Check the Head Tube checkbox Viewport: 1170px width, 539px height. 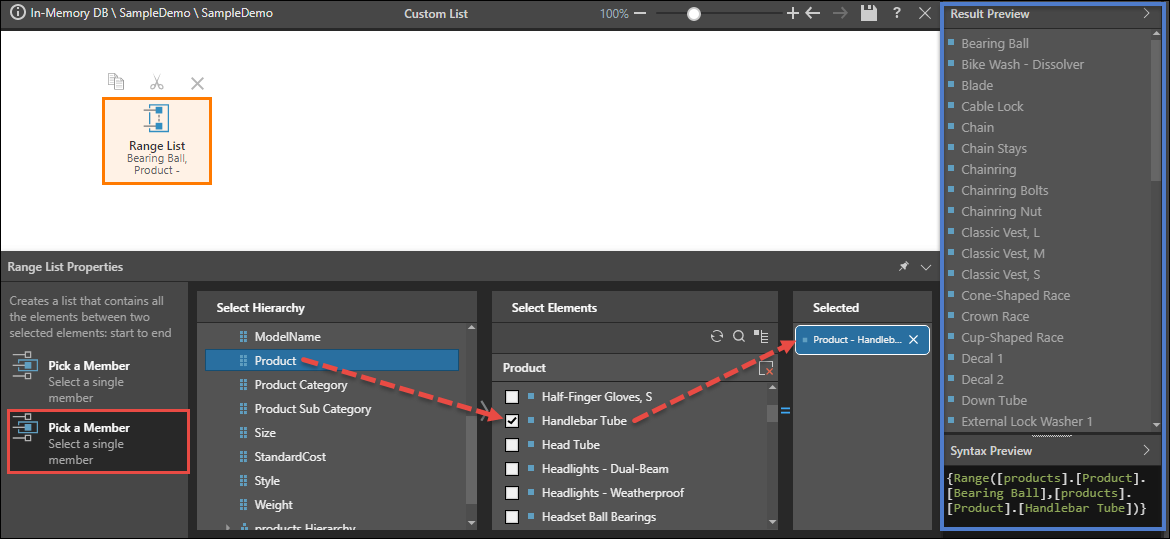tap(512, 445)
